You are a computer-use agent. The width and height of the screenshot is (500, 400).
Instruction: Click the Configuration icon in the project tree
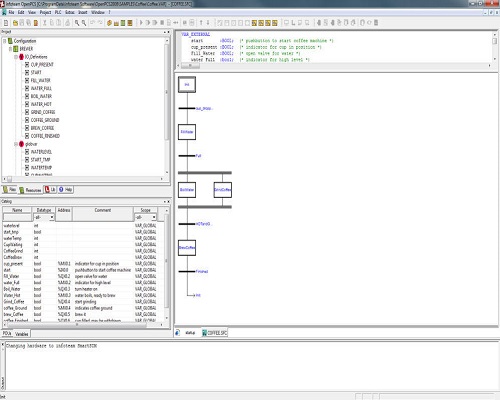pyautogui.click(x=10, y=41)
